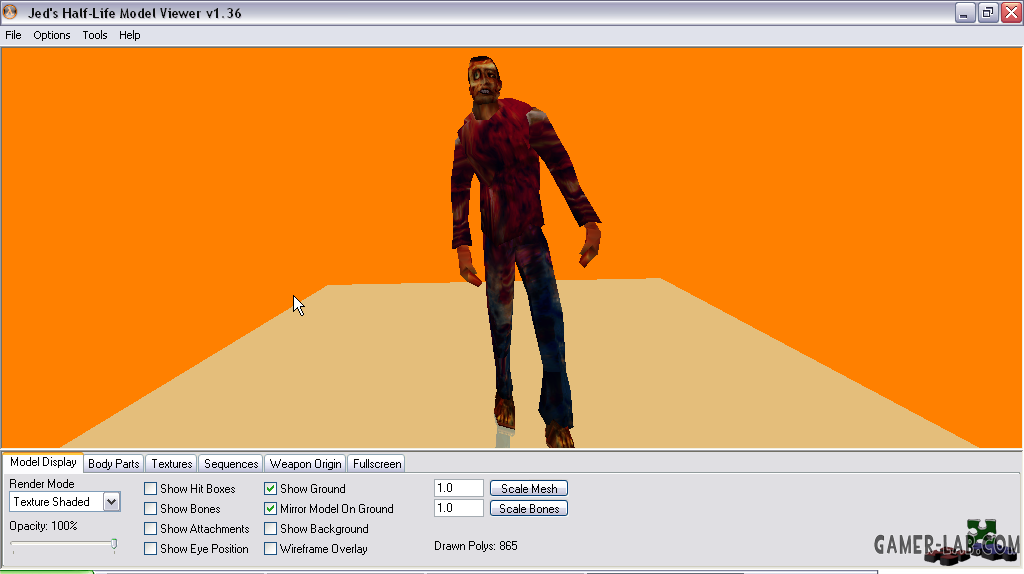
Task: Click the Opacity slider handle
Action: [x=114, y=545]
